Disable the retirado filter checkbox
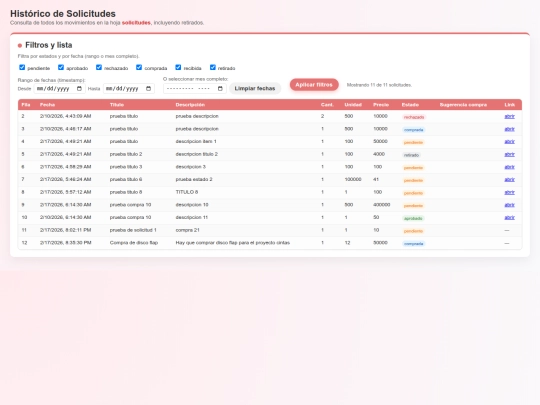Screen dimensions: 540x405 tap(212, 67)
